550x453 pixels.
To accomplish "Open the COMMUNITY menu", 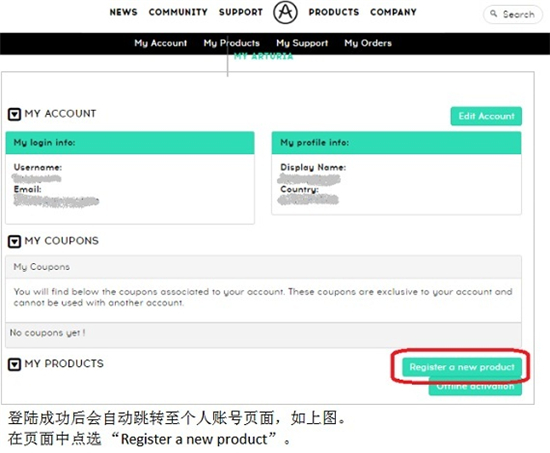I will [178, 12].
